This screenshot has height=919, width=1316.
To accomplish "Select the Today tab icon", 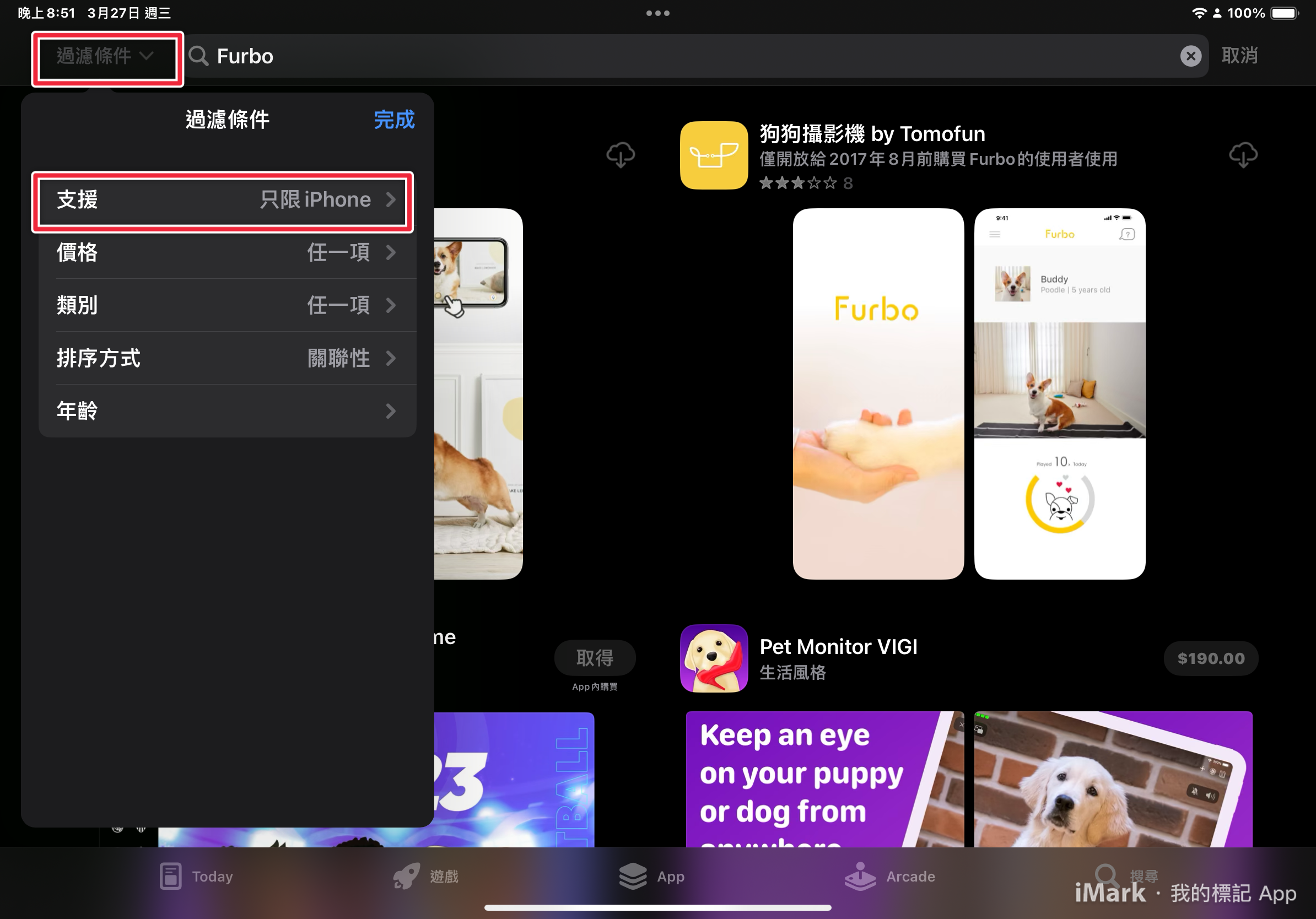I will click(171, 876).
